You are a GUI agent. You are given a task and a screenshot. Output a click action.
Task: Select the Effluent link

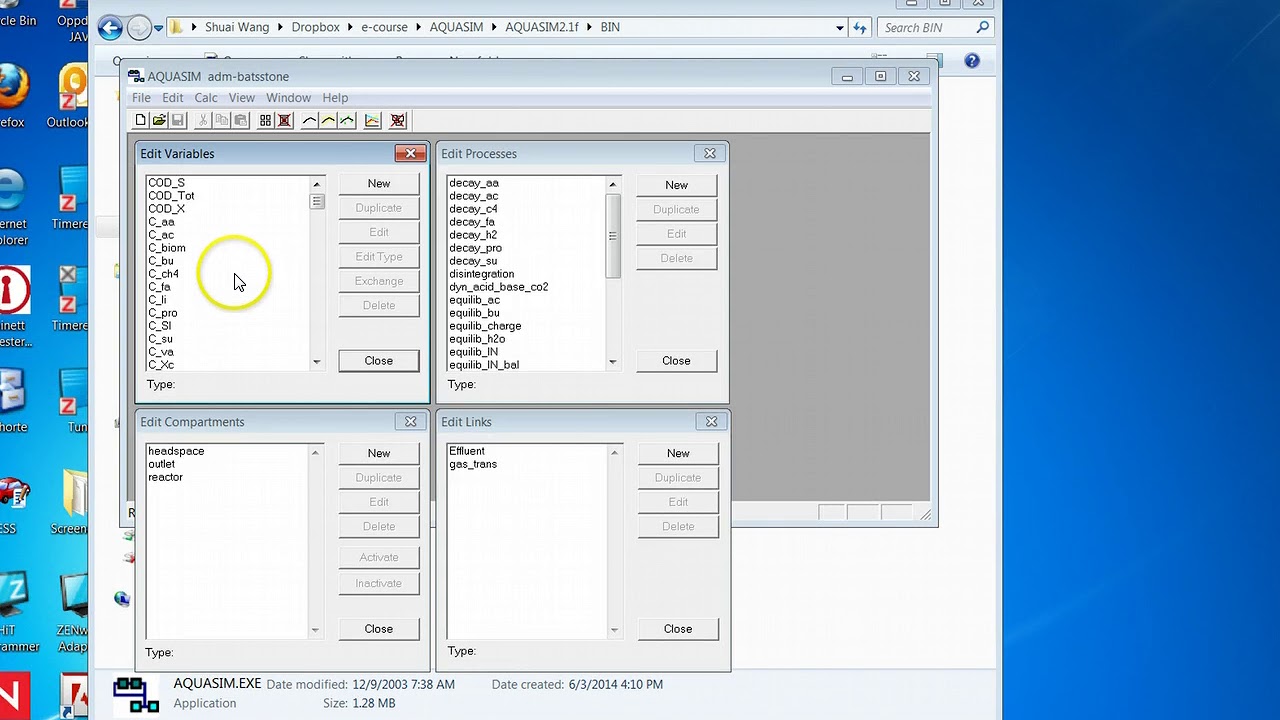(467, 451)
